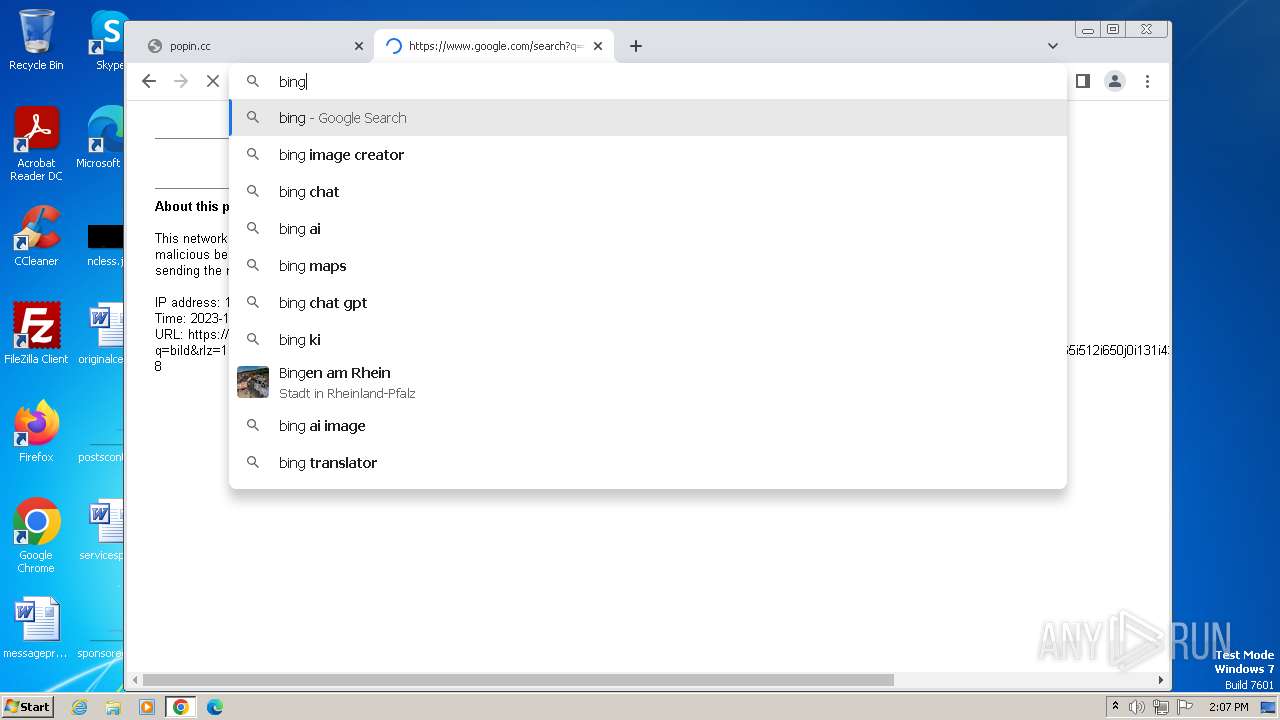Click the taskbar clock 2:07 PM
This screenshot has width=1280, height=720.
tap(1228, 707)
